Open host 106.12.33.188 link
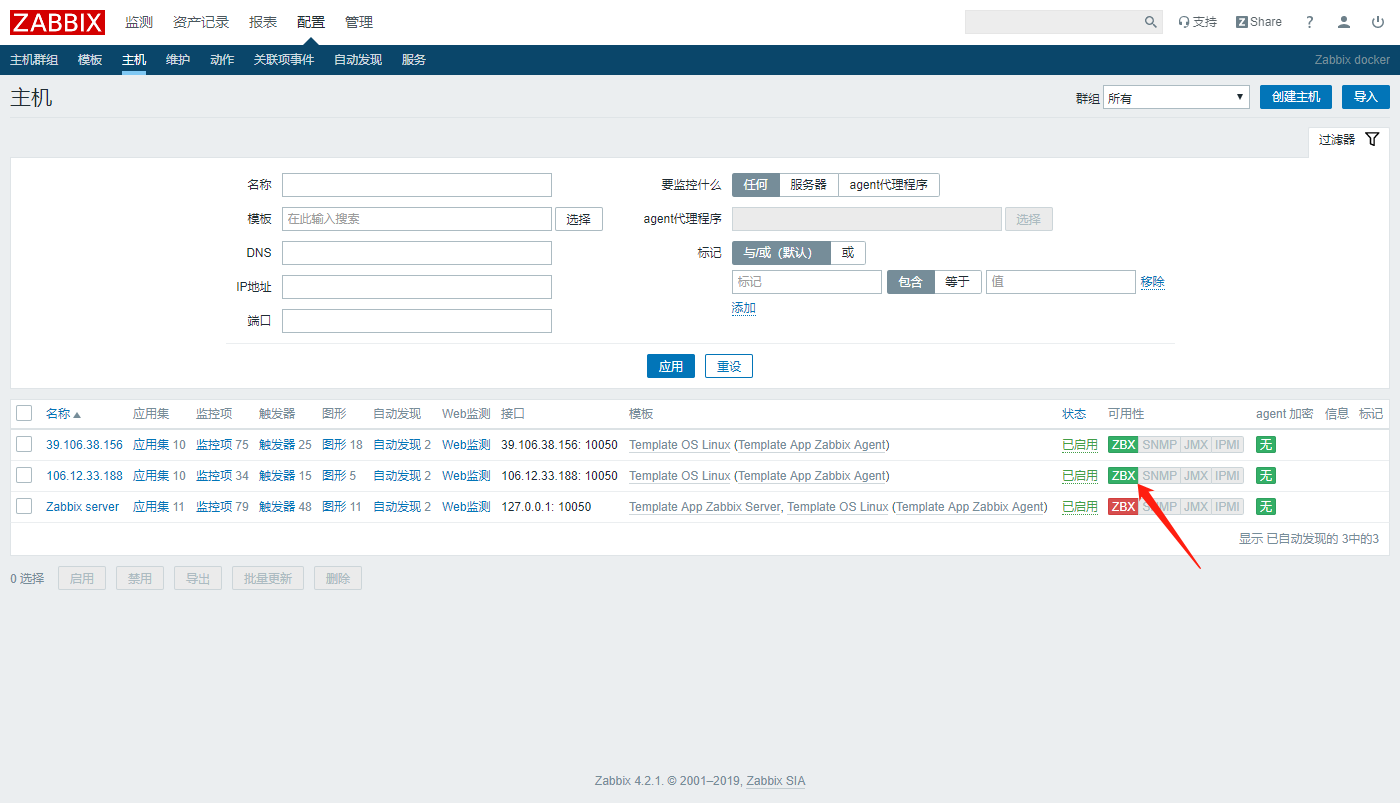Screen dimensions: 1400x803 tap(84, 476)
